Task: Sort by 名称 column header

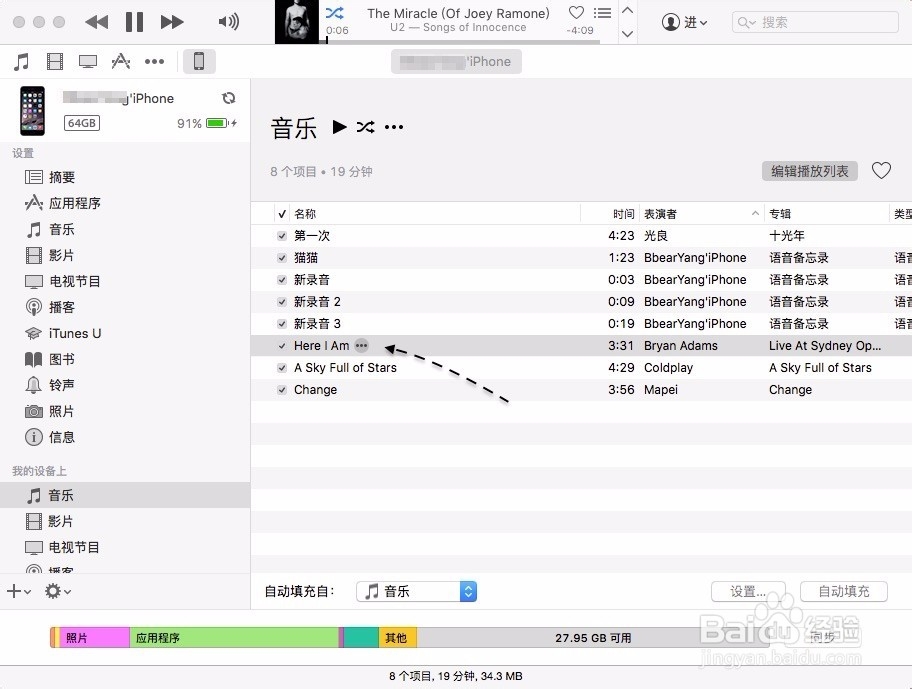Action: pyautogui.click(x=305, y=213)
